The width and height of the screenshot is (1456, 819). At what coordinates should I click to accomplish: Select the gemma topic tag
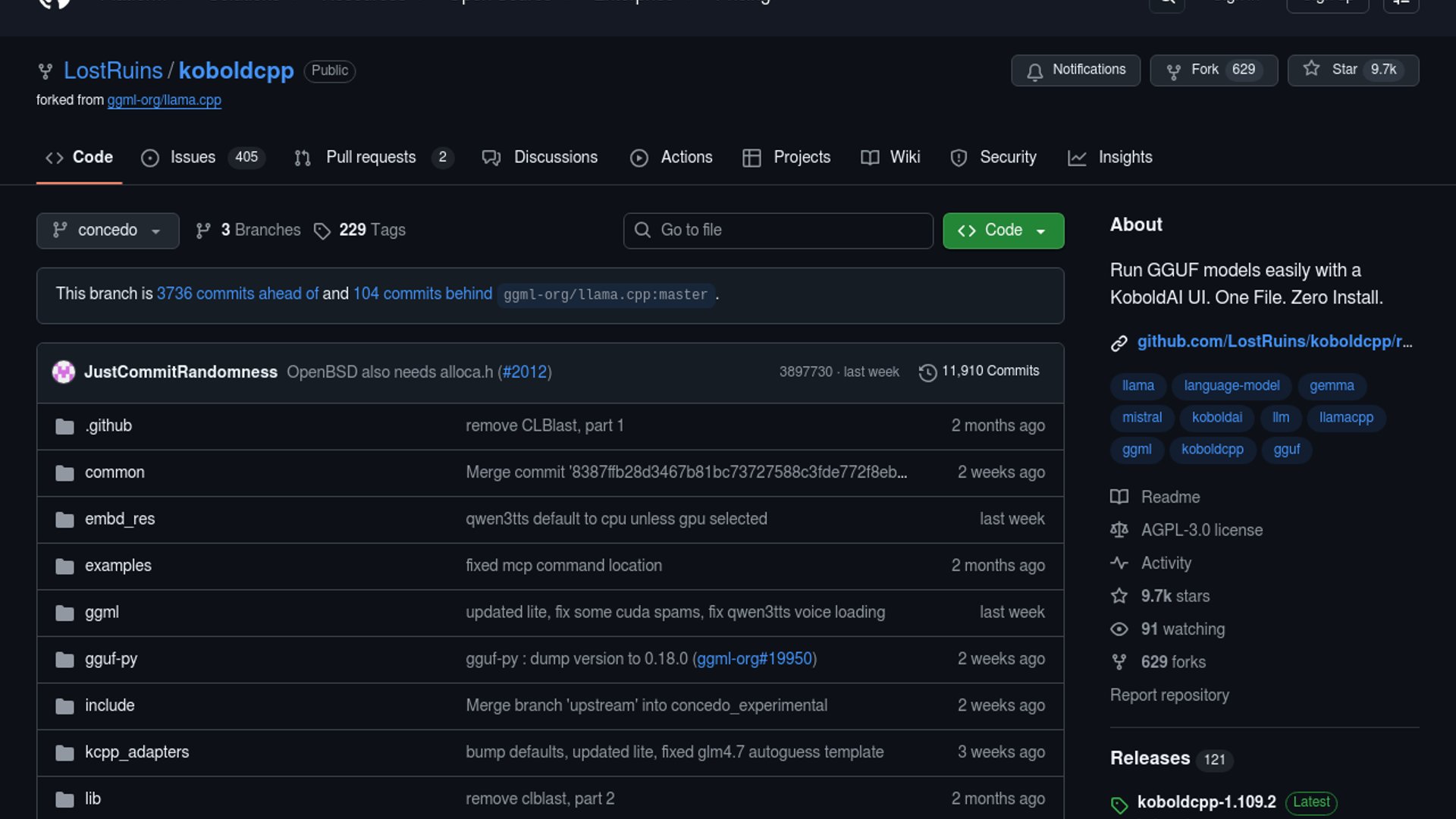(x=1331, y=385)
